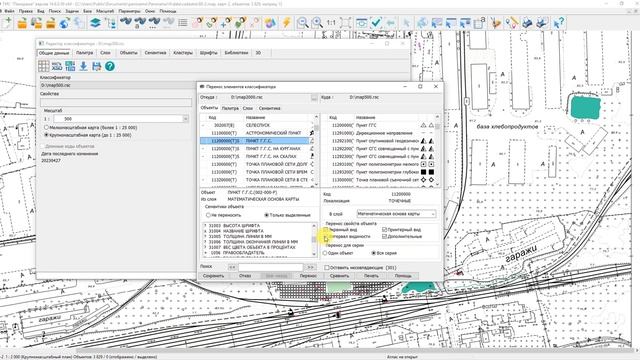Image resolution: width=640 pixels, height=360 pixels.
Task: Click the source objects list vertical scrollbar
Action: 316,151
